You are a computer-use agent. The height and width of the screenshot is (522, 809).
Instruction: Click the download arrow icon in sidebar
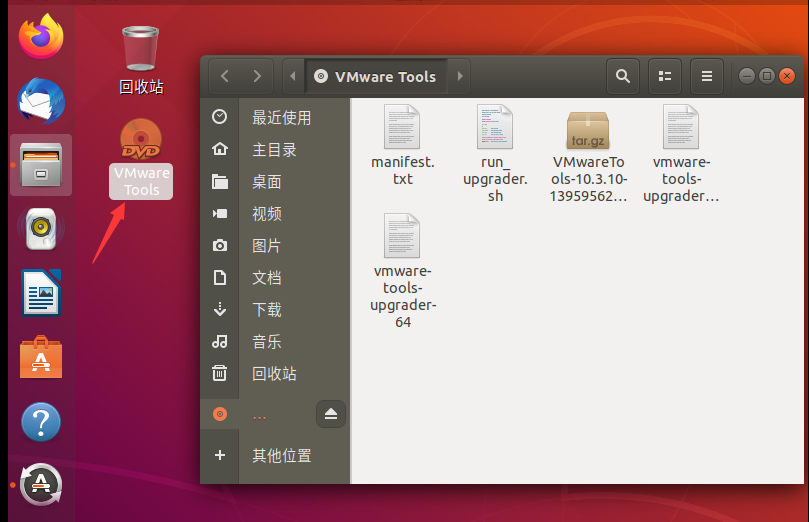click(220, 309)
